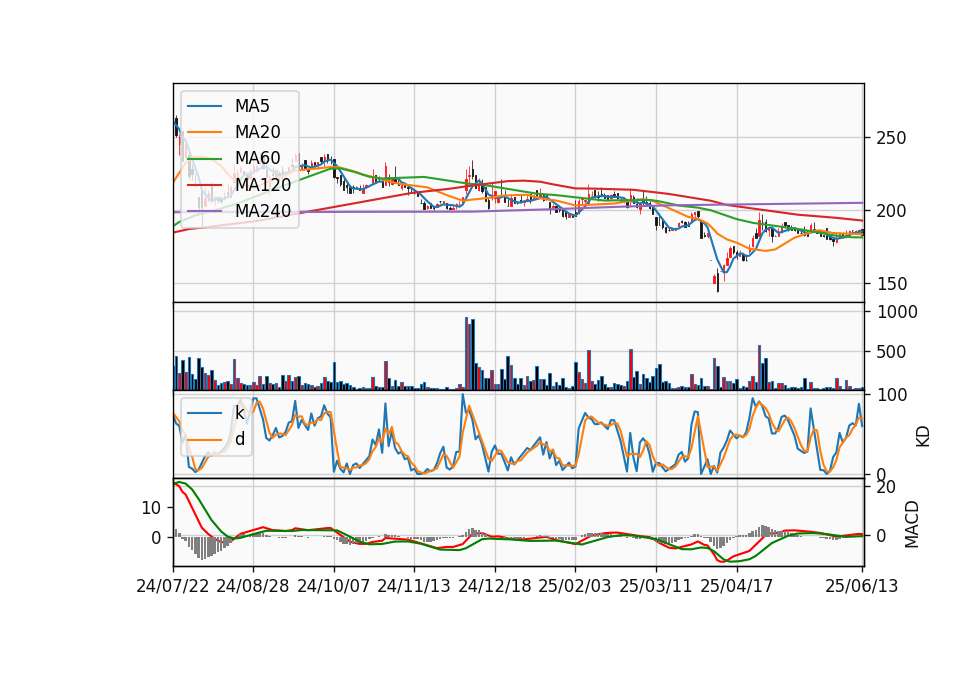Click the red MA120 legend line swatch

tap(204, 184)
